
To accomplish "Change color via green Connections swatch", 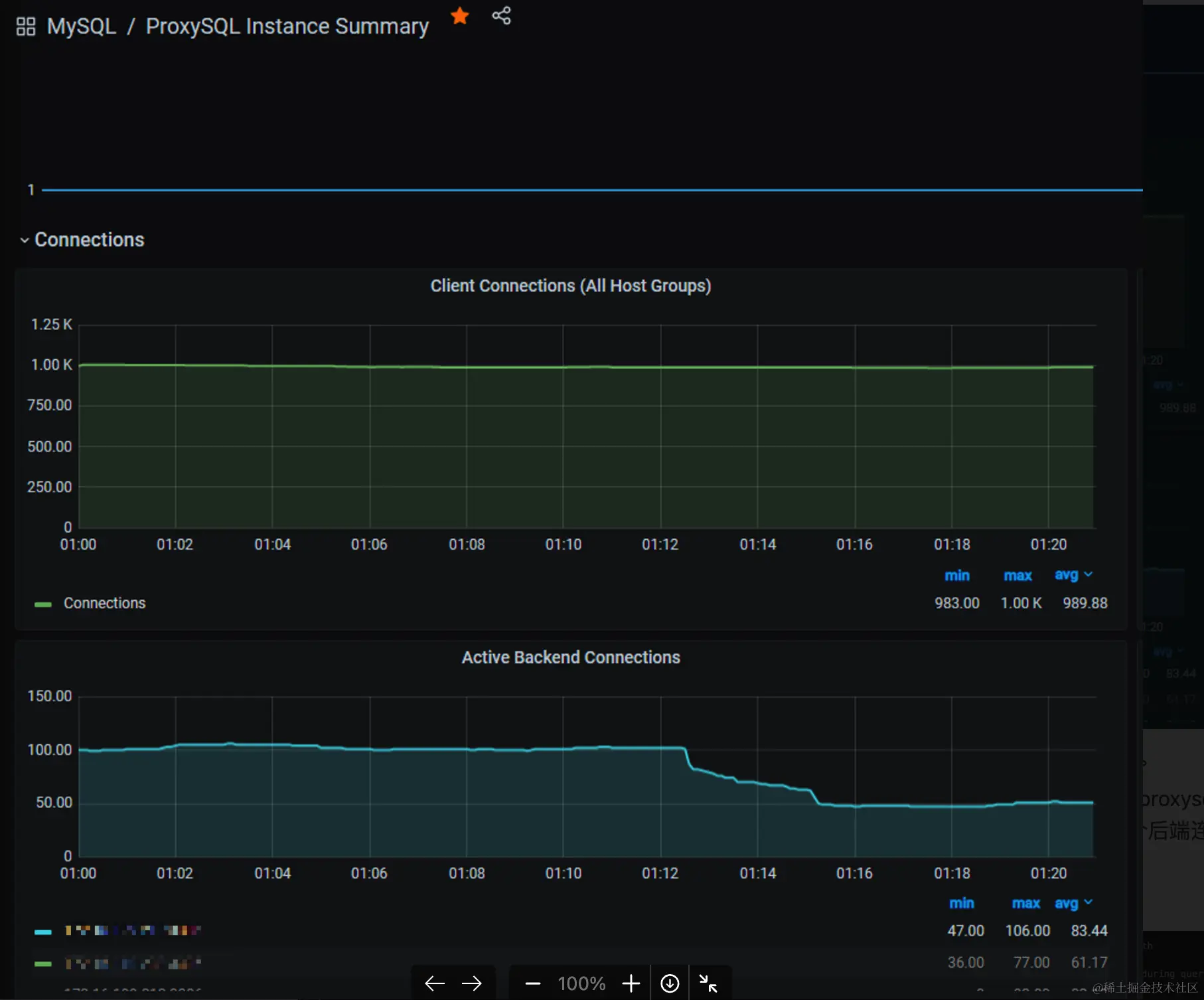I will (43, 604).
